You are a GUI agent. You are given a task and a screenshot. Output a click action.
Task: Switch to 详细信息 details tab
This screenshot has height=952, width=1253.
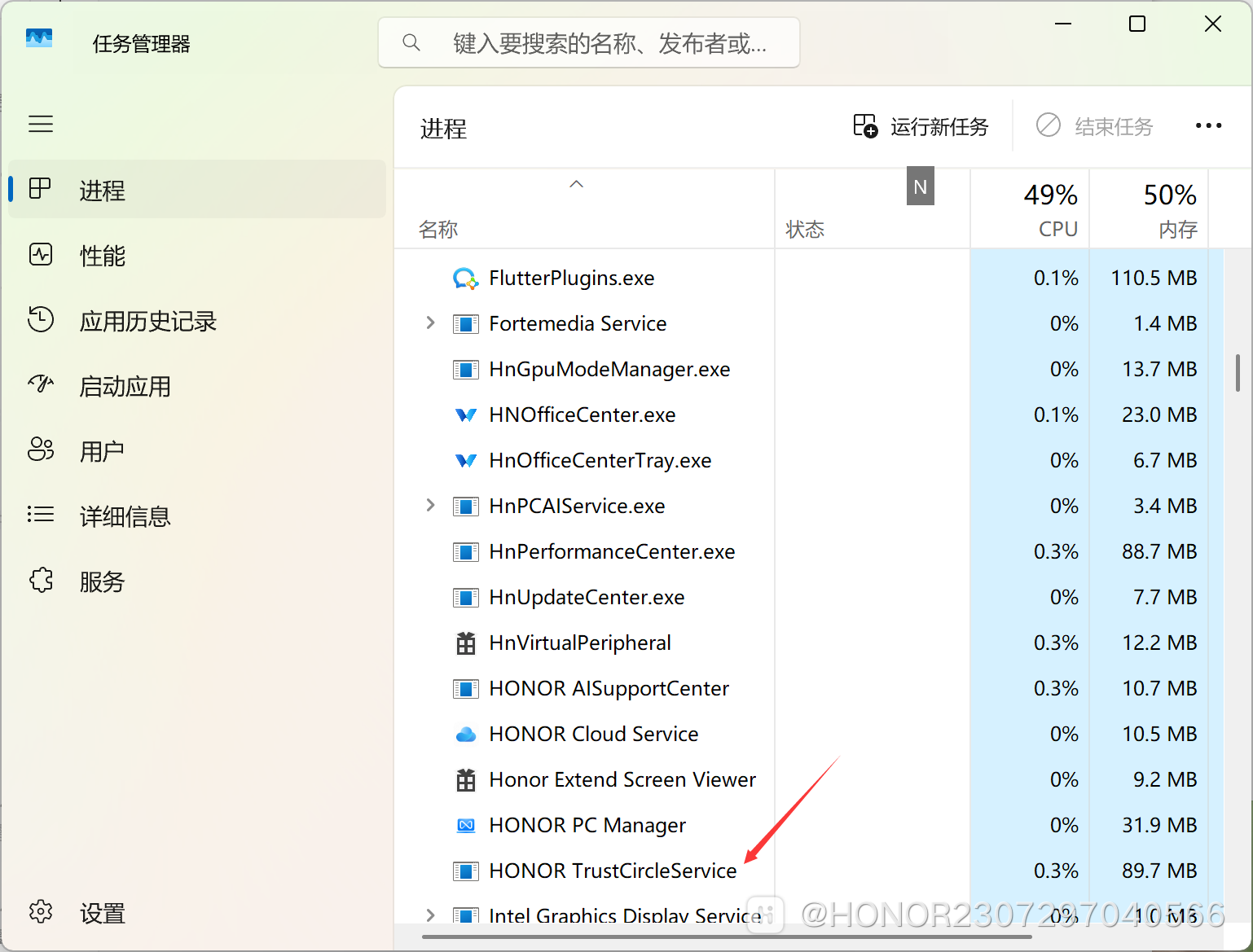pyautogui.click(x=197, y=515)
